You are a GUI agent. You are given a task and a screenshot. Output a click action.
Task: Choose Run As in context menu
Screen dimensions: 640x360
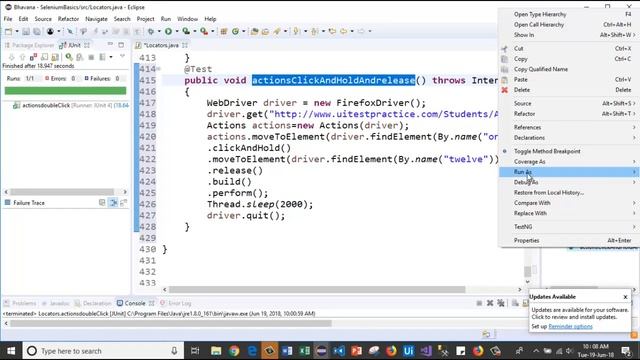point(568,172)
